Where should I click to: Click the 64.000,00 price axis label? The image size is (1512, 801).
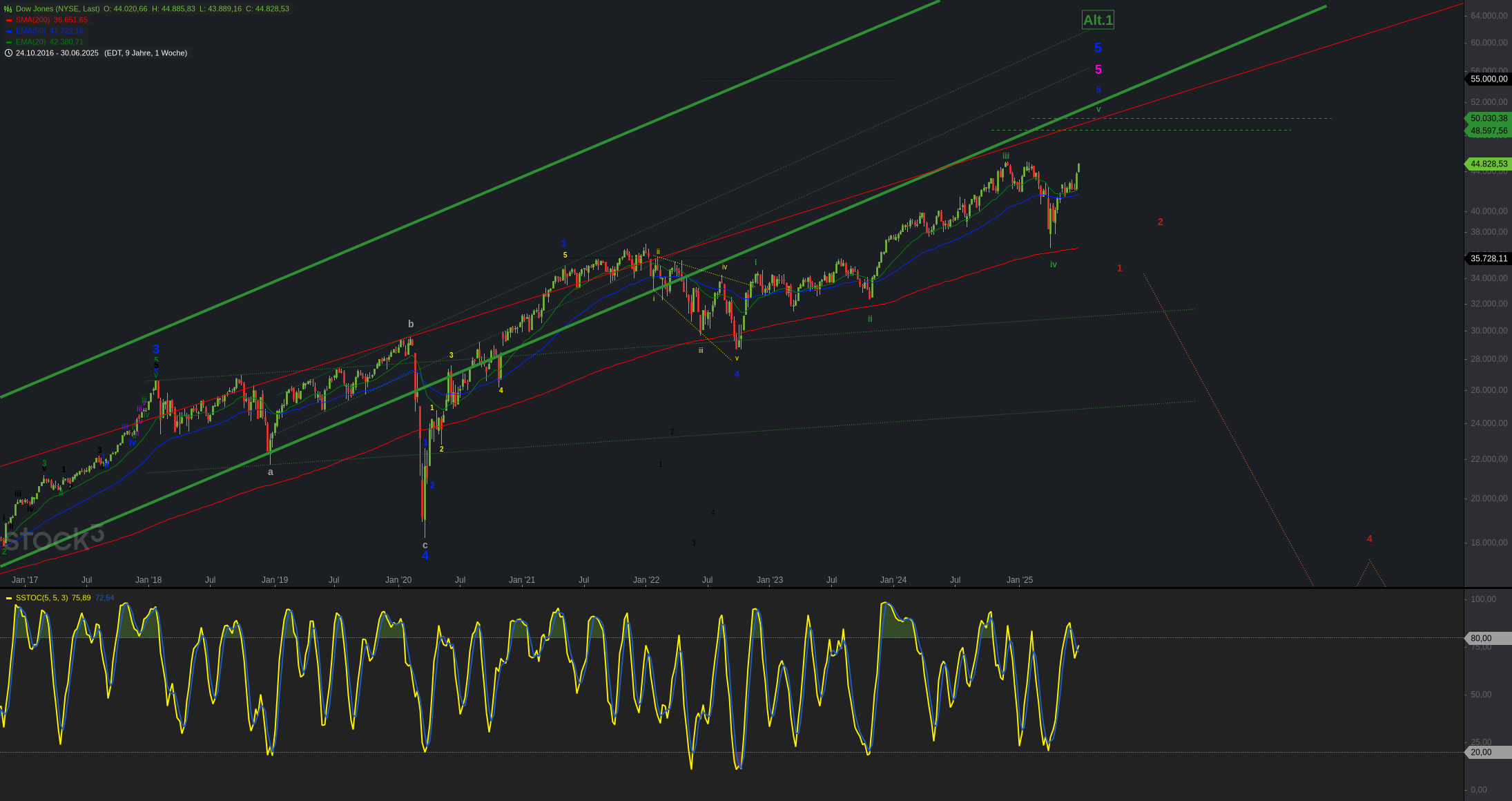(1489, 16)
